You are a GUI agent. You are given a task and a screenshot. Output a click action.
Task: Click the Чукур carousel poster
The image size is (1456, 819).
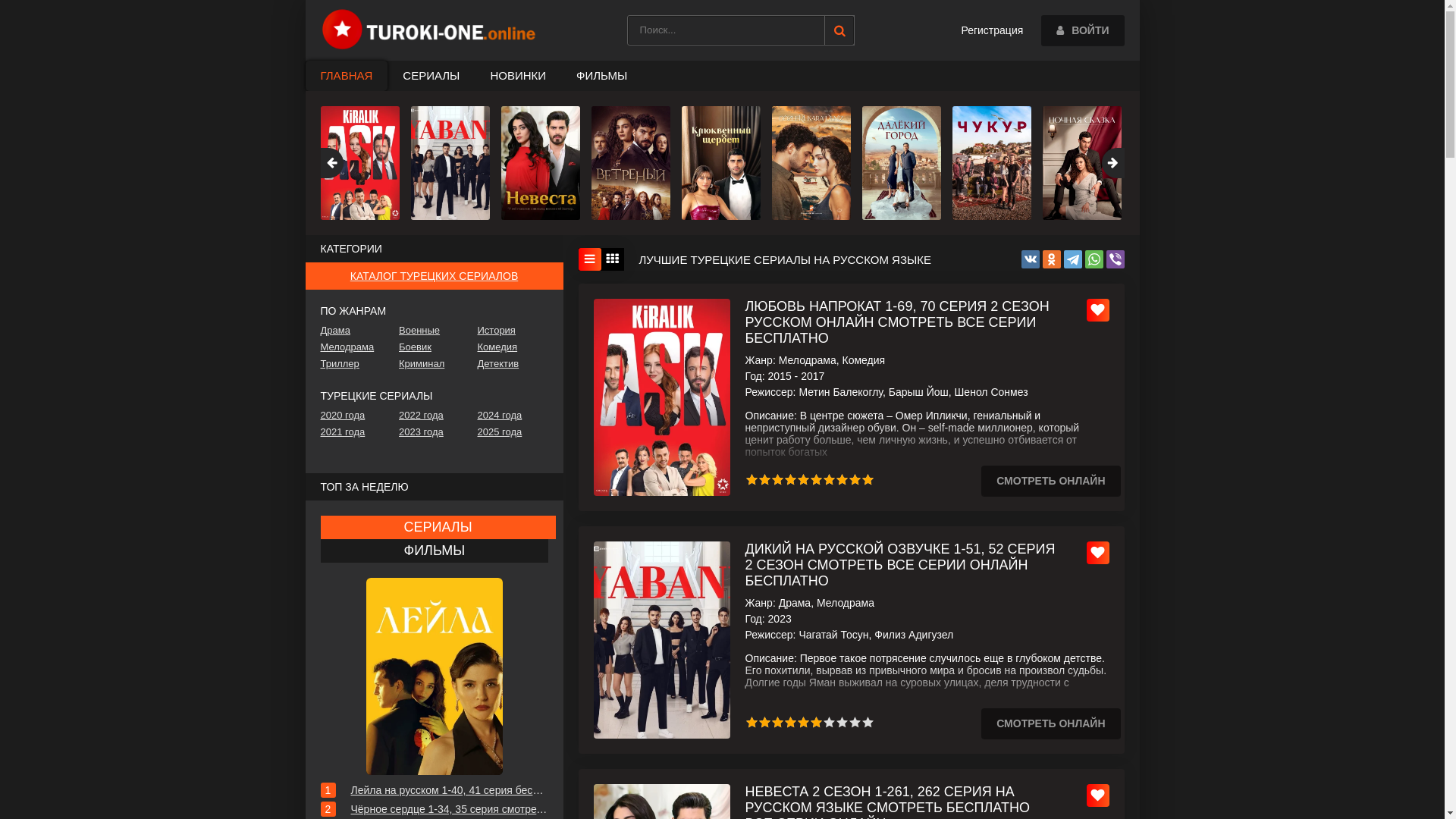991,163
